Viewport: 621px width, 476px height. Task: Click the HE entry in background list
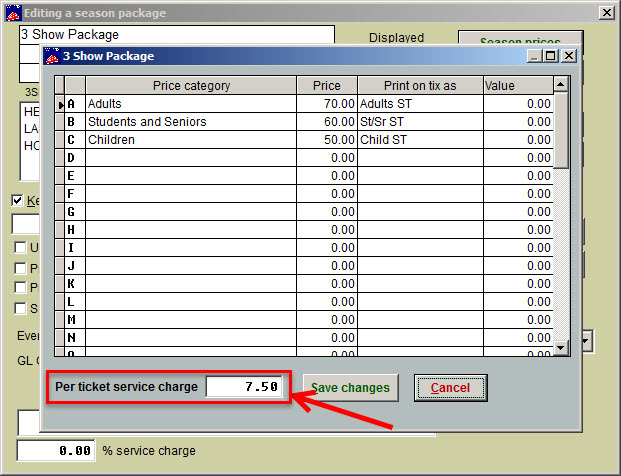point(31,112)
